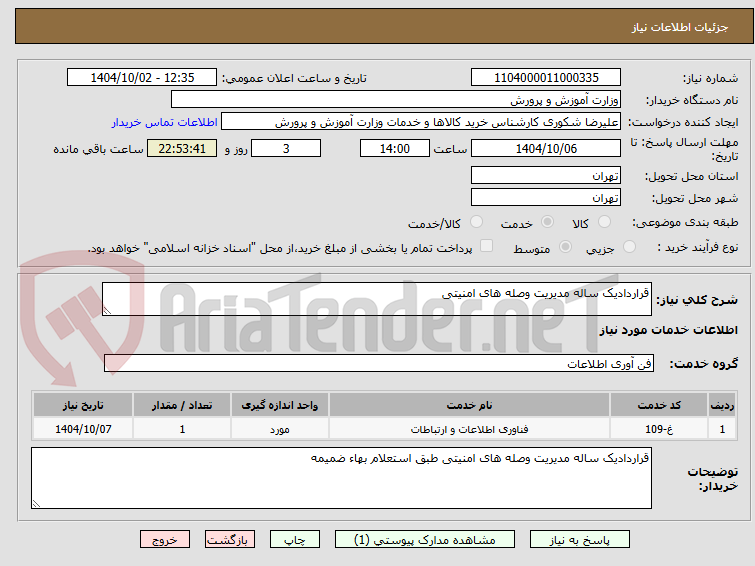Click the ردیف column header
This screenshot has width=755, height=566.
pos(722,405)
